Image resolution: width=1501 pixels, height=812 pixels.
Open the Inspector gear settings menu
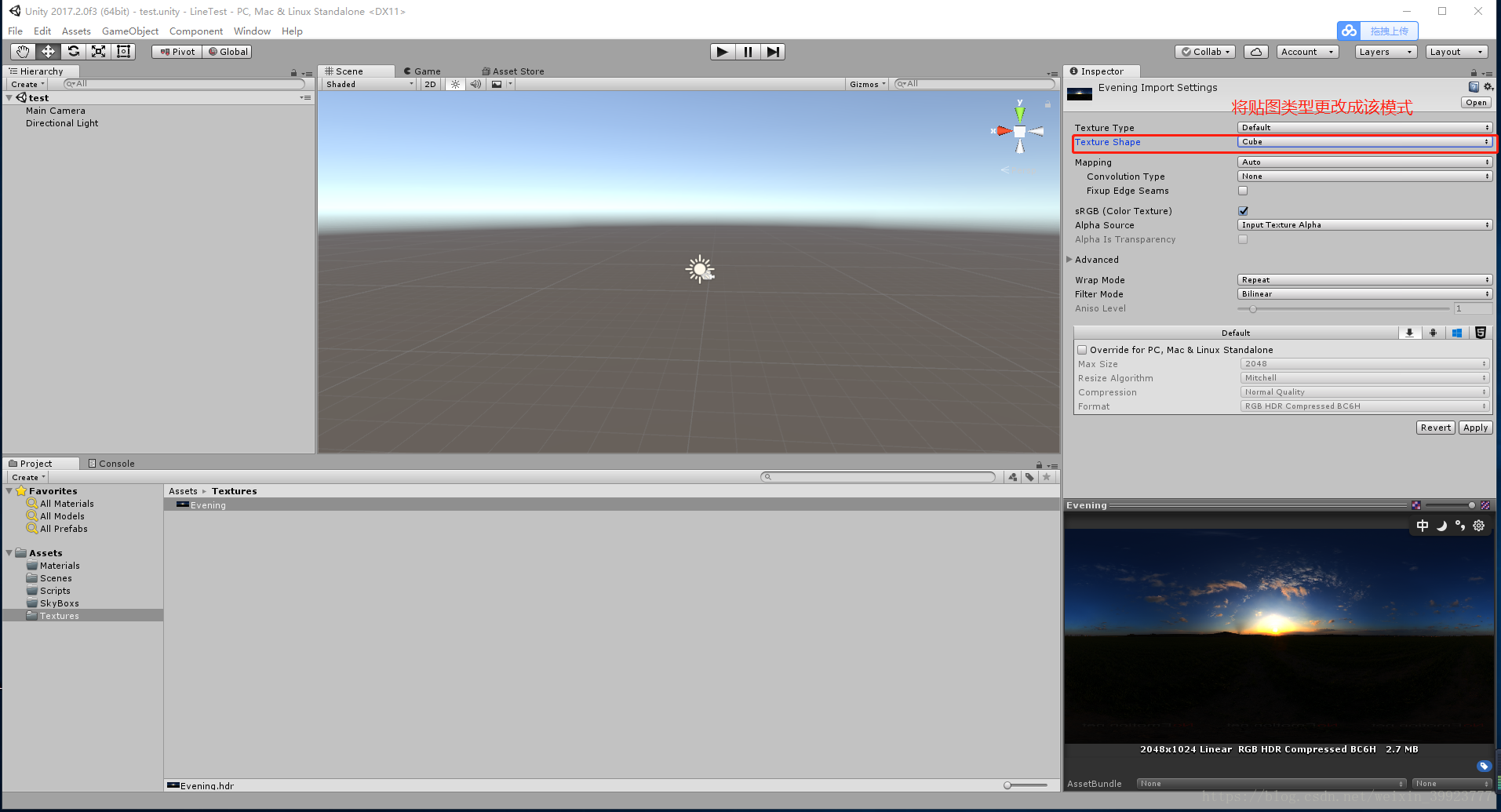click(1488, 87)
